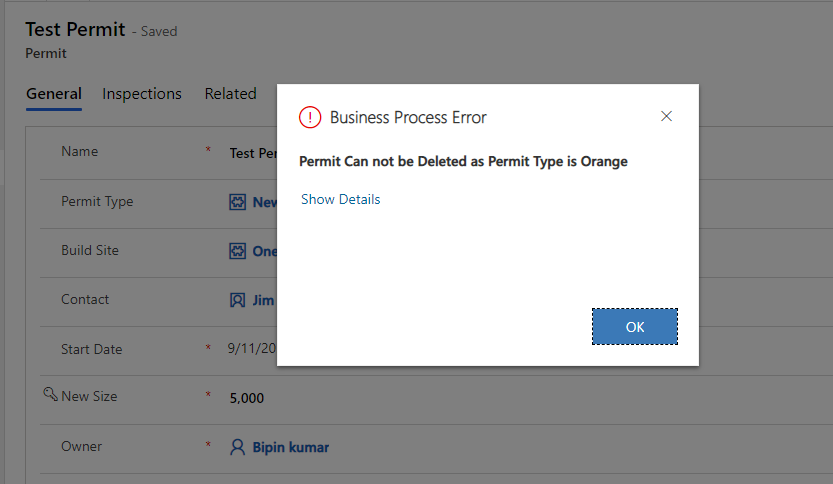Close the Business Process Error dialog
Viewport: 833px width, 484px height.
point(666,116)
